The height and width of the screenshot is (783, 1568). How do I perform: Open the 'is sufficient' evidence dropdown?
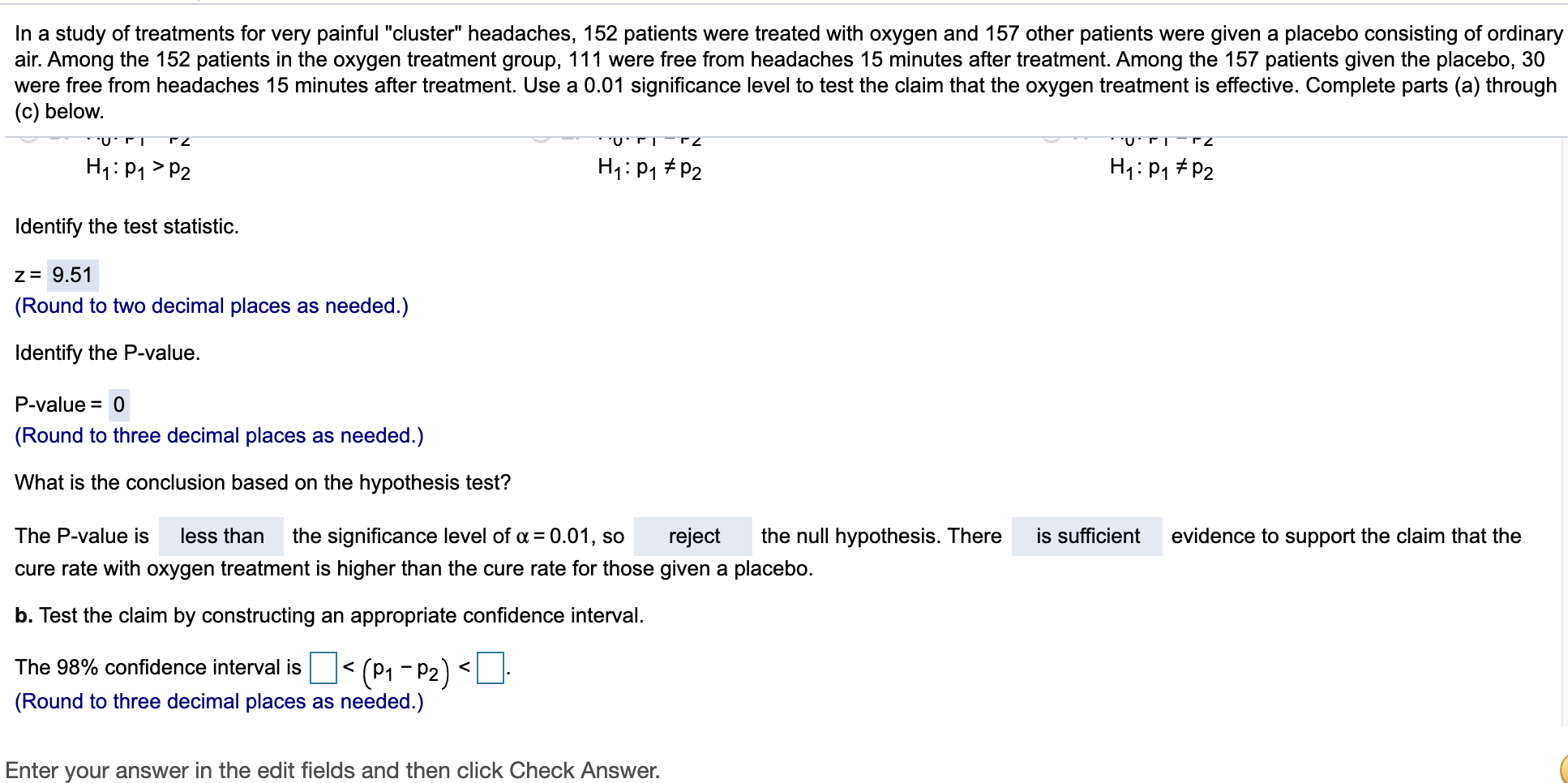1087,536
